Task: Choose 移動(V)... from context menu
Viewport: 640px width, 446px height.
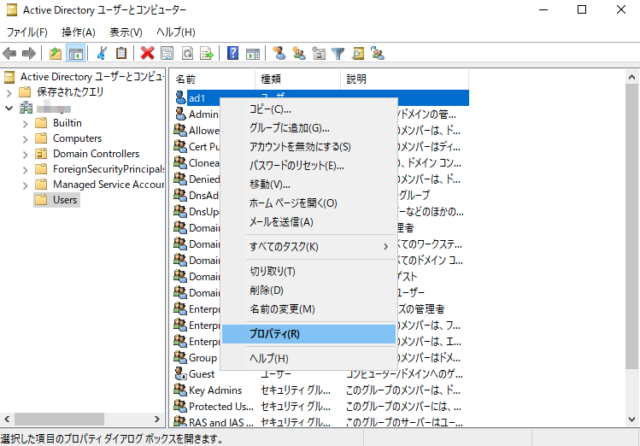Action: 309,184
